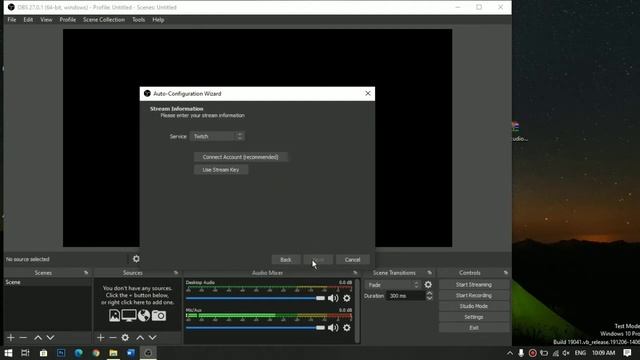Viewport: 640px width, 360px height.
Task: Click Start Recording
Action: point(474,296)
